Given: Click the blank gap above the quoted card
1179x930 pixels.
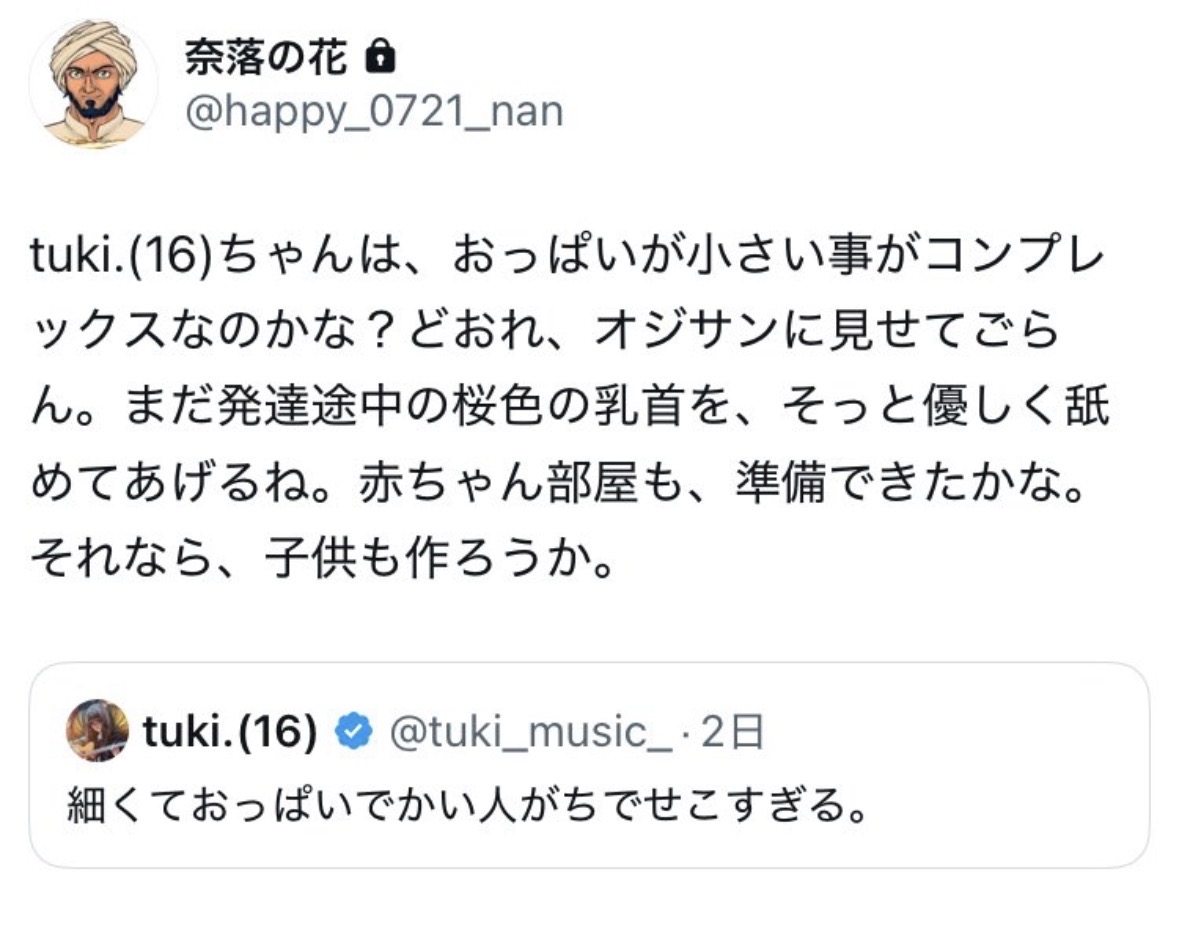Looking at the screenshot, I should (x=589, y=625).
